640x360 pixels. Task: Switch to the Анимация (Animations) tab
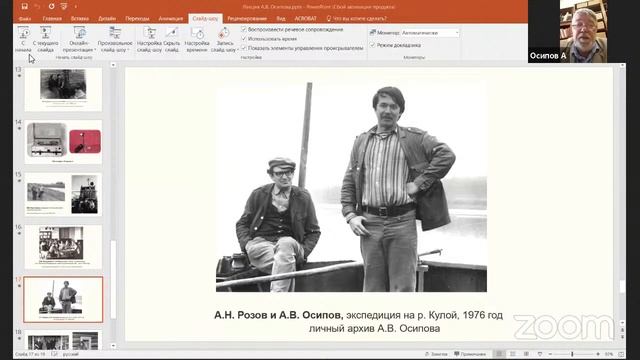click(x=171, y=18)
